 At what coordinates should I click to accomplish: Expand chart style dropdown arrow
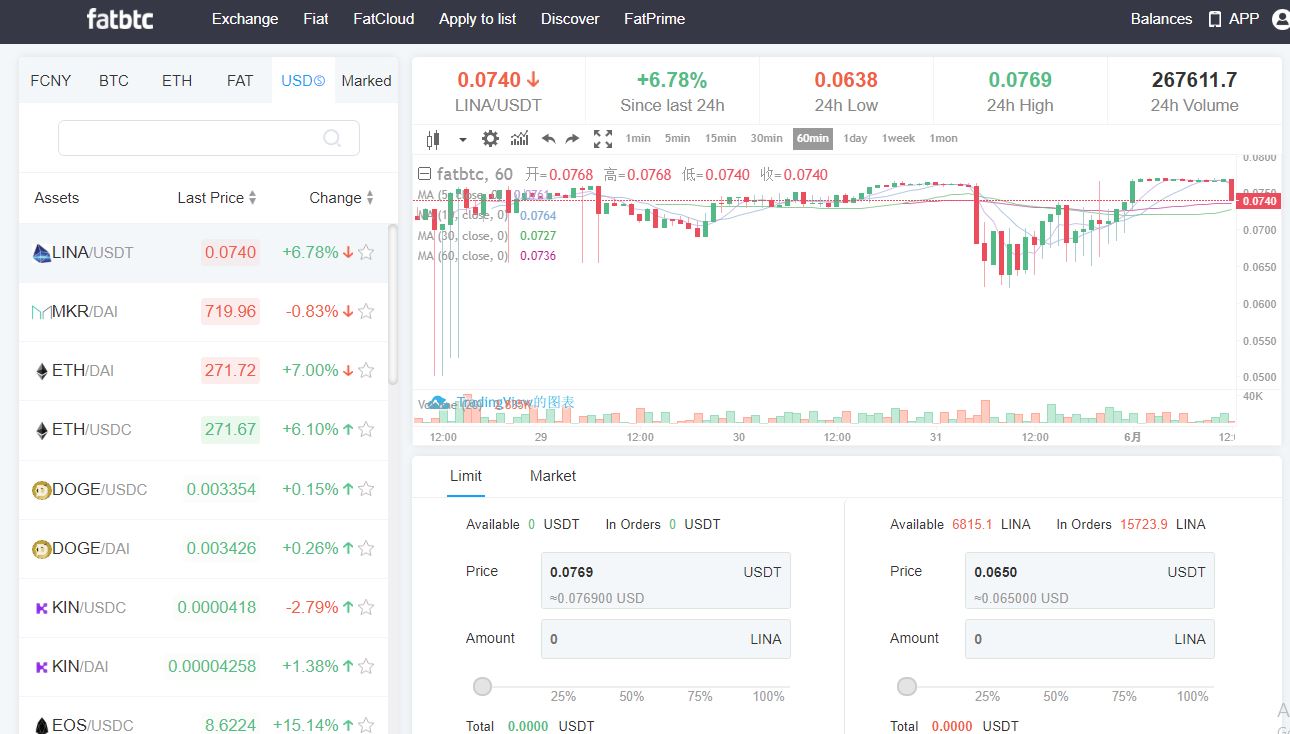462,140
